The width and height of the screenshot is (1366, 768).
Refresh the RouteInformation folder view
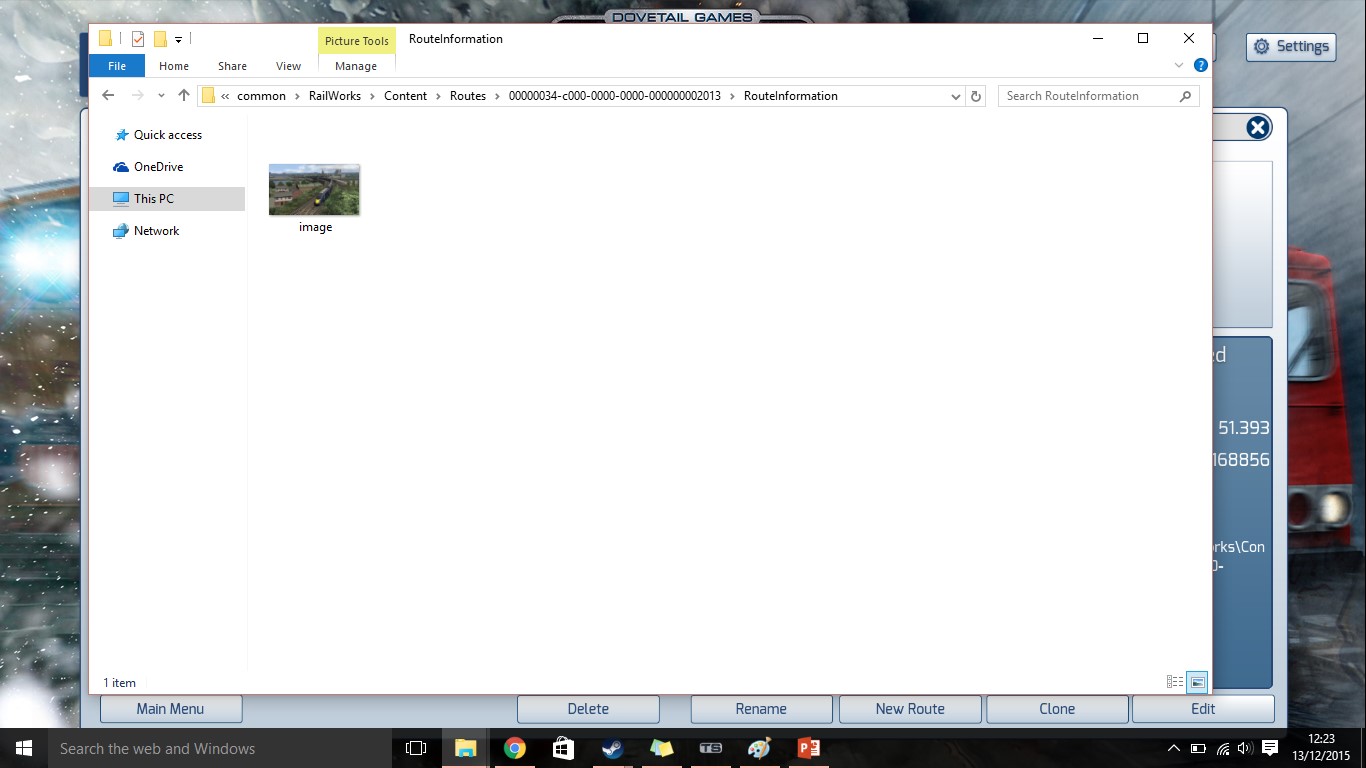tap(976, 96)
